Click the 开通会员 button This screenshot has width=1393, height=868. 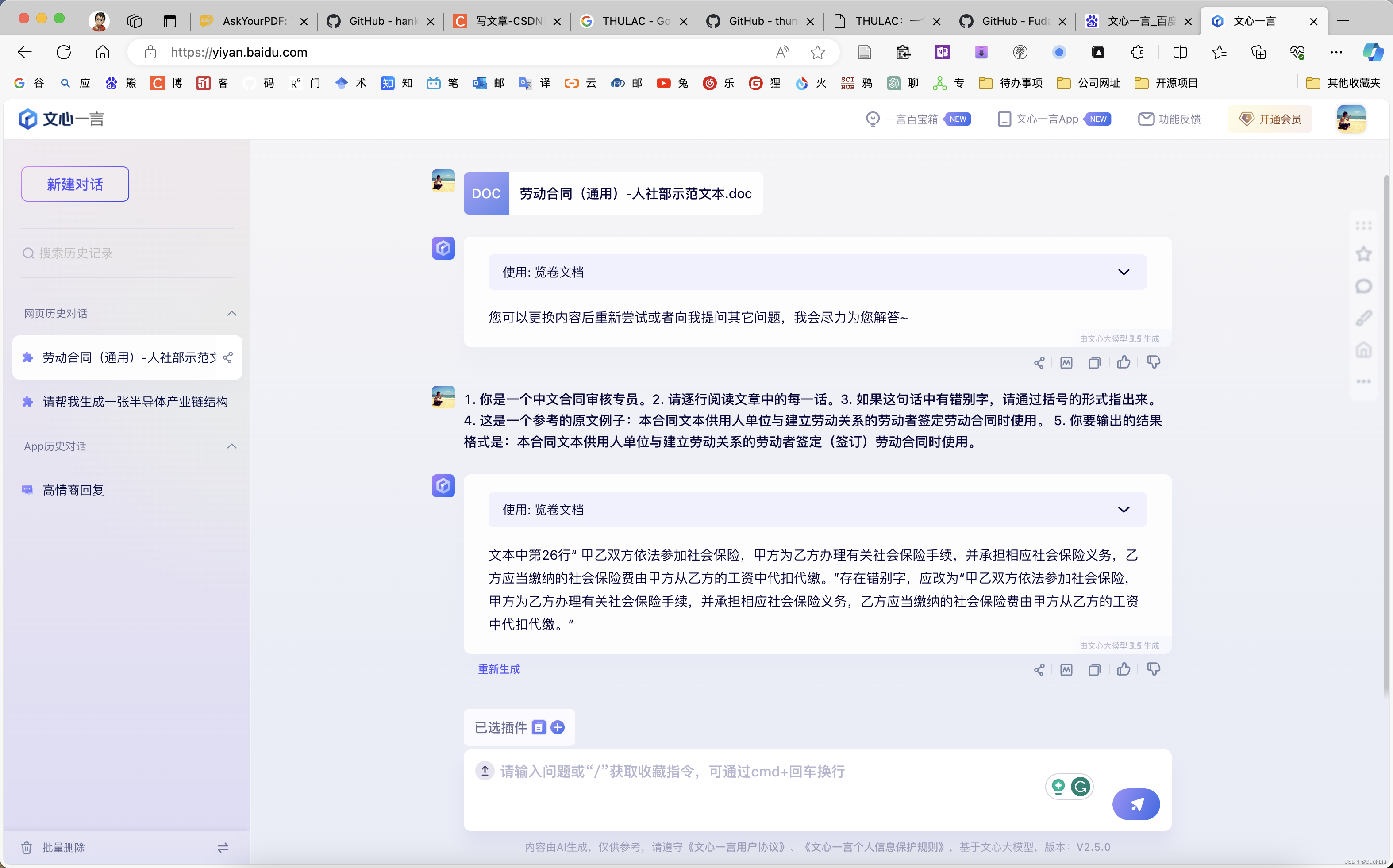pyautogui.click(x=1270, y=119)
